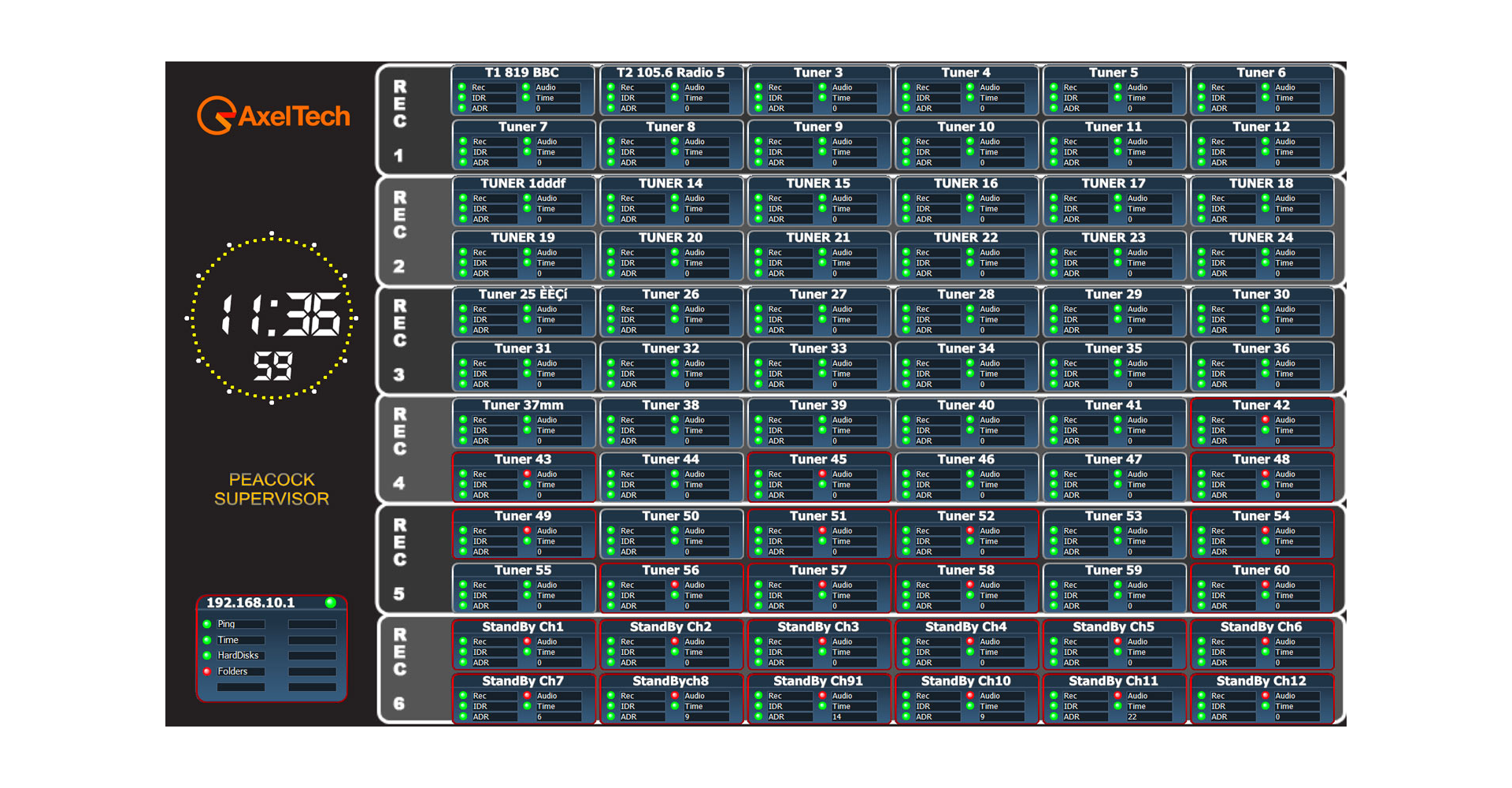Click the green ADR LED on Tuner 12
The height and width of the screenshot is (788, 1512).
click(1202, 162)
